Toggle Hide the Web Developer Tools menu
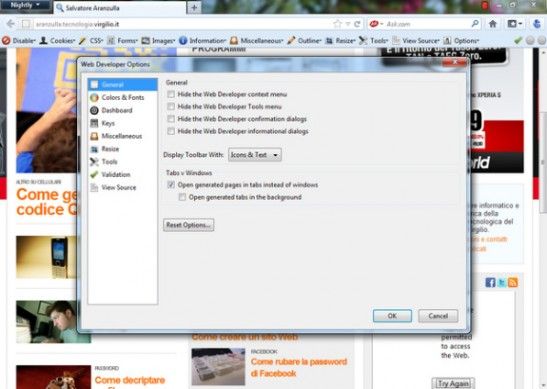 pos(171,106)
